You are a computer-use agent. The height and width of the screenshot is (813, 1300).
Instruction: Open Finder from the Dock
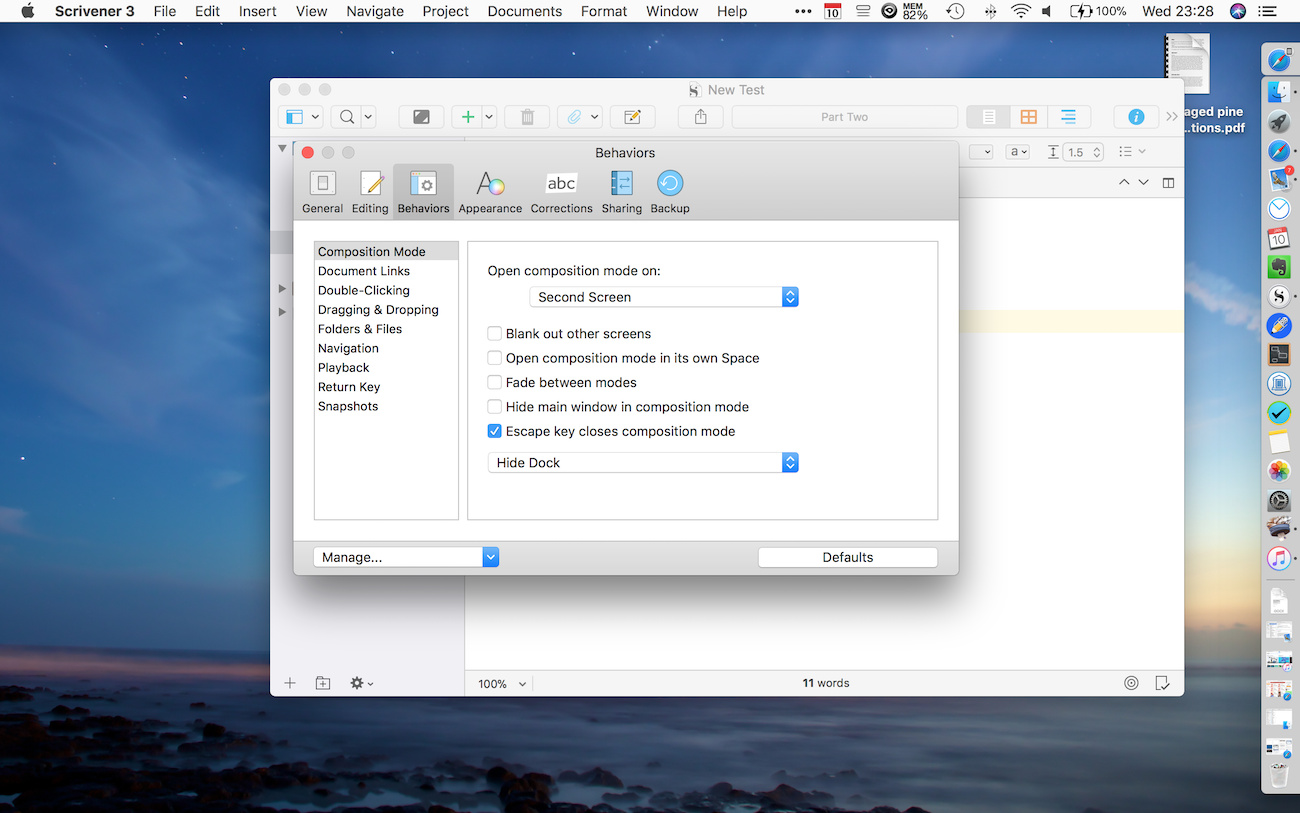[1279, 93]
